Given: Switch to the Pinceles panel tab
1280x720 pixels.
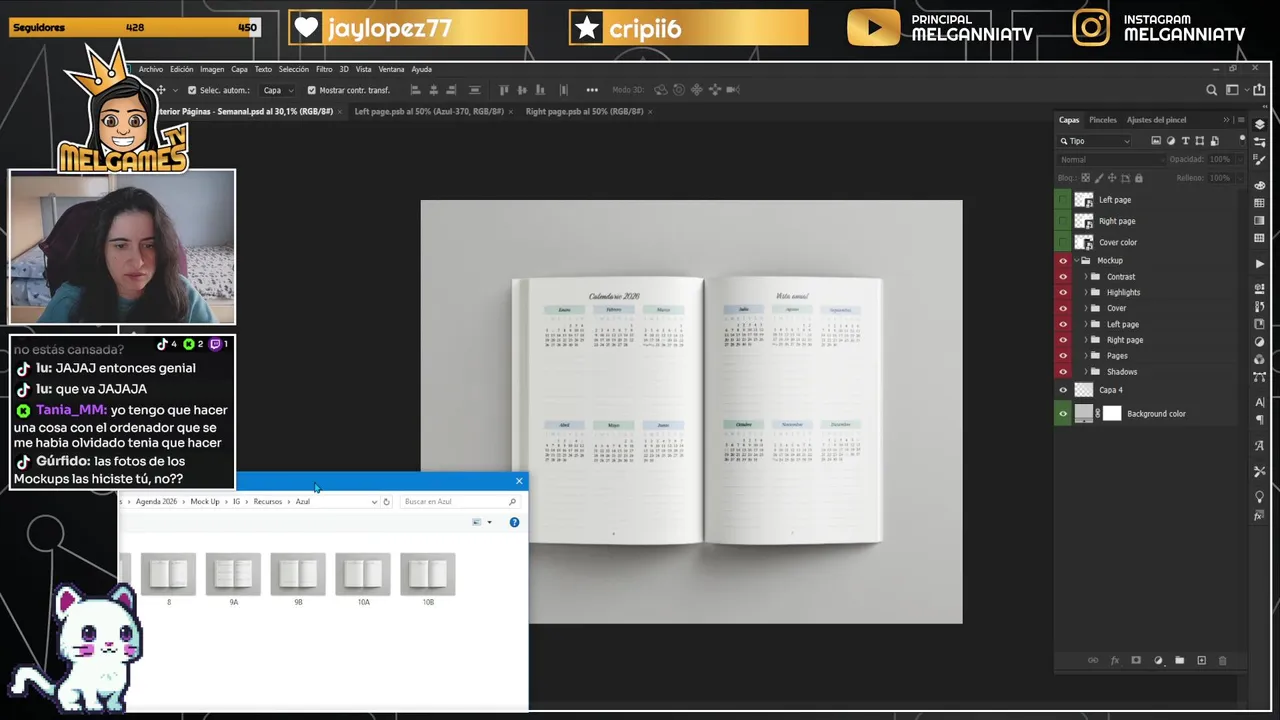Looking at the screenshot, I should coord(1103,120).
